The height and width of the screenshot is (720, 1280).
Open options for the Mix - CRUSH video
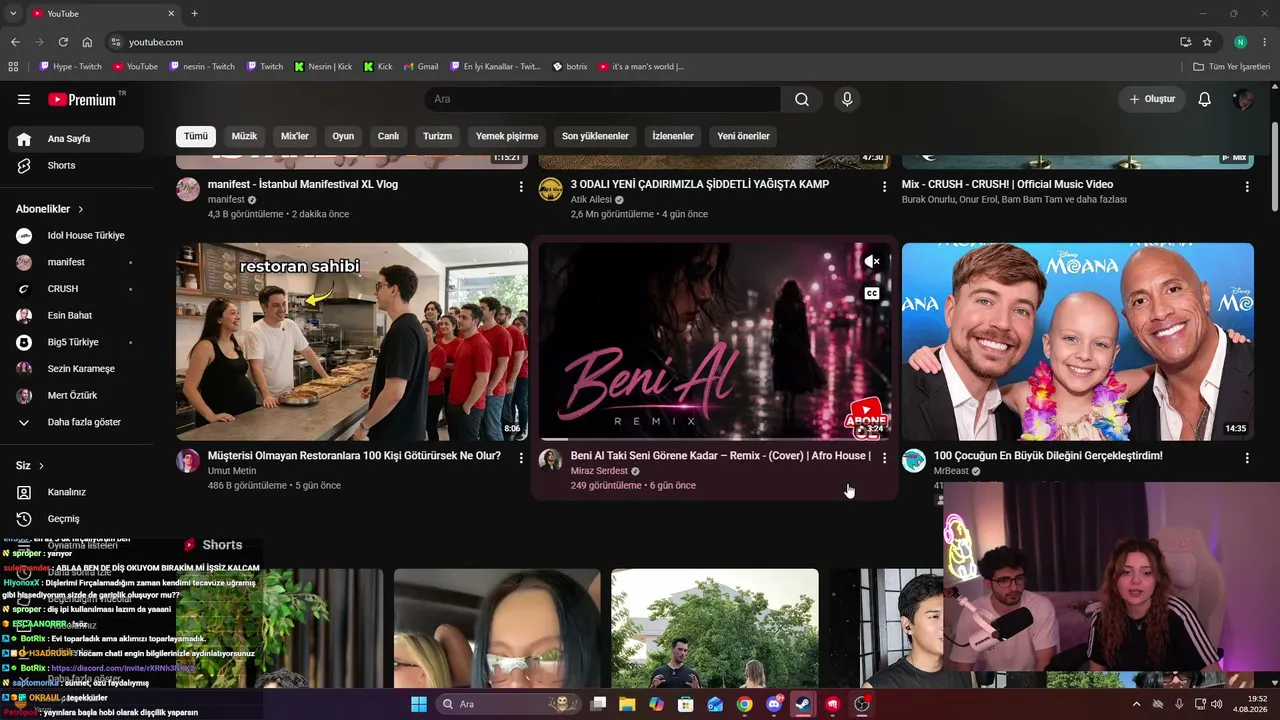coord(1247,187)
